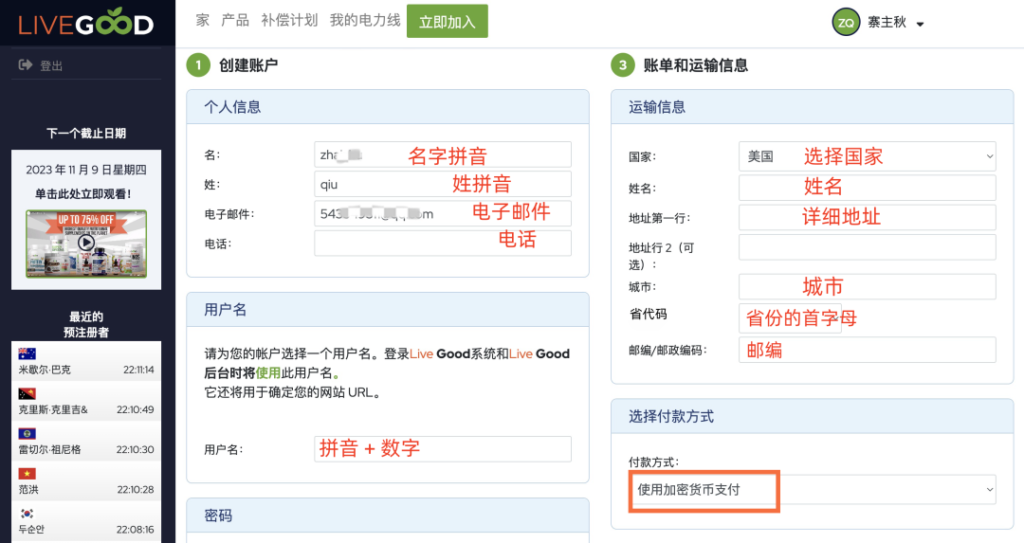Click the 登出 logout link
This screenshot has height=543, width=1024.
[52, 65]
